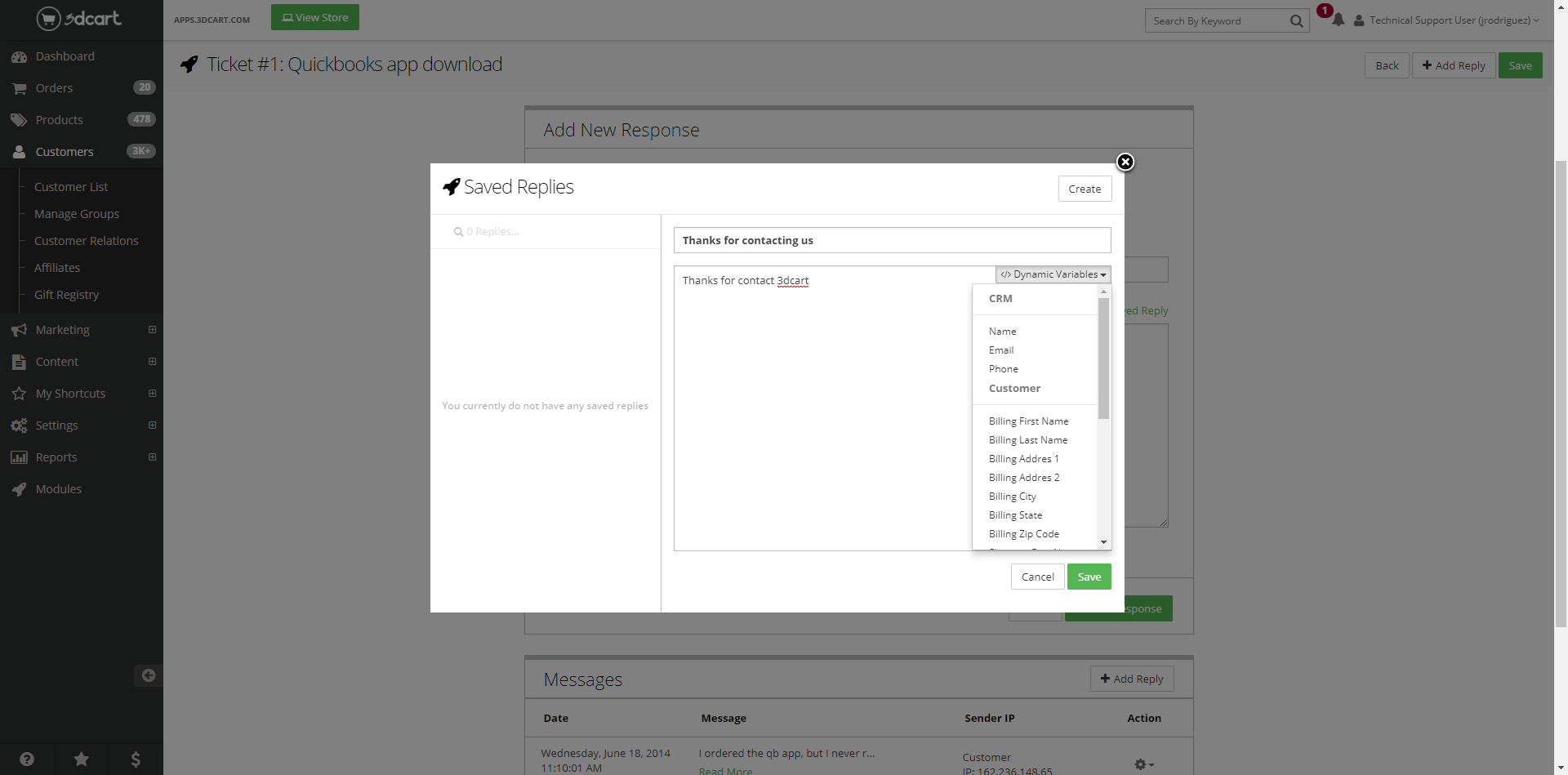
Task: Click the green Save button in dialog
Action: tap(1089, 577)
